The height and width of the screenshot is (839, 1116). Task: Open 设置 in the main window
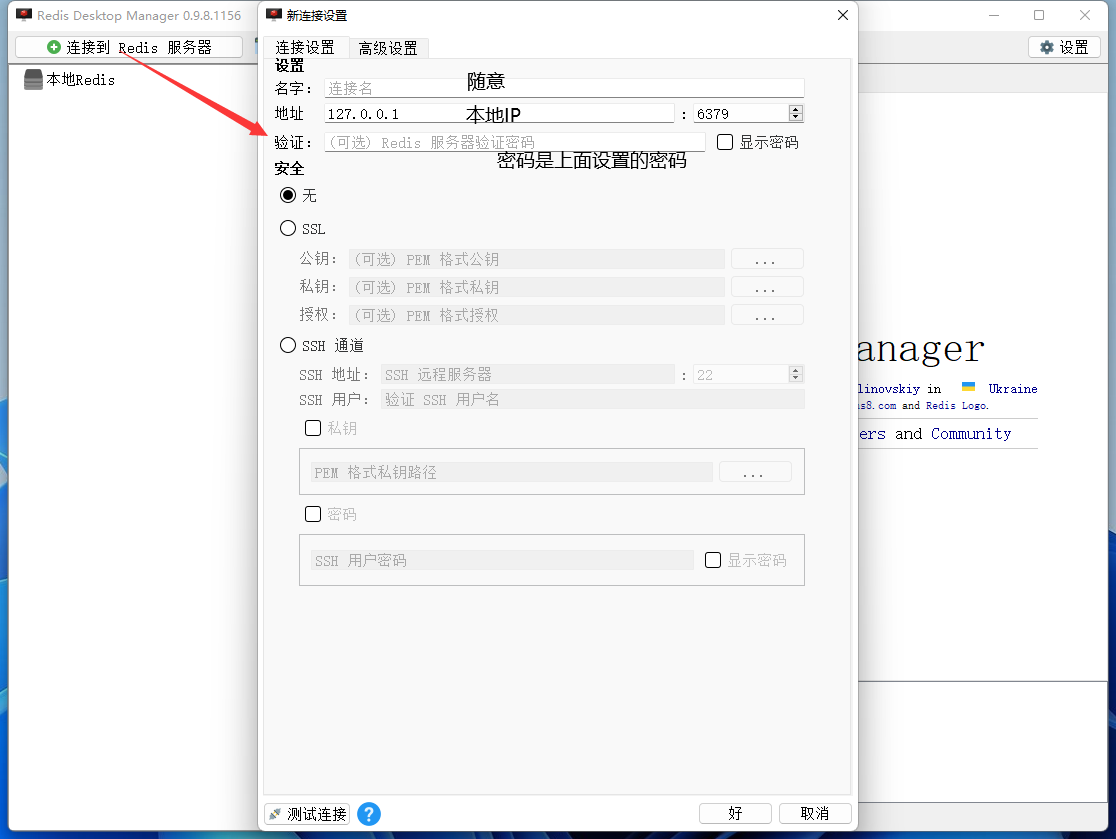coord(1064,47)
